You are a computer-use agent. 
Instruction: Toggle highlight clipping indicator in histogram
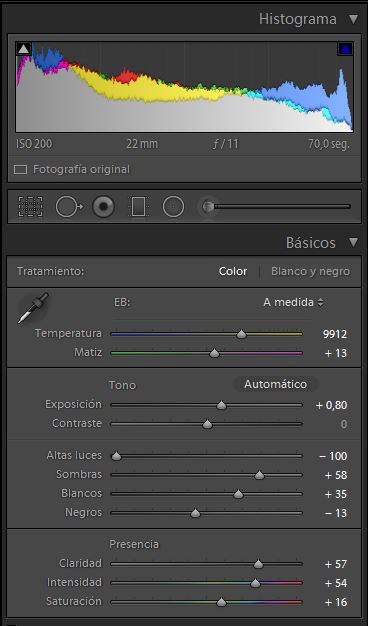(x=345, y=49)
